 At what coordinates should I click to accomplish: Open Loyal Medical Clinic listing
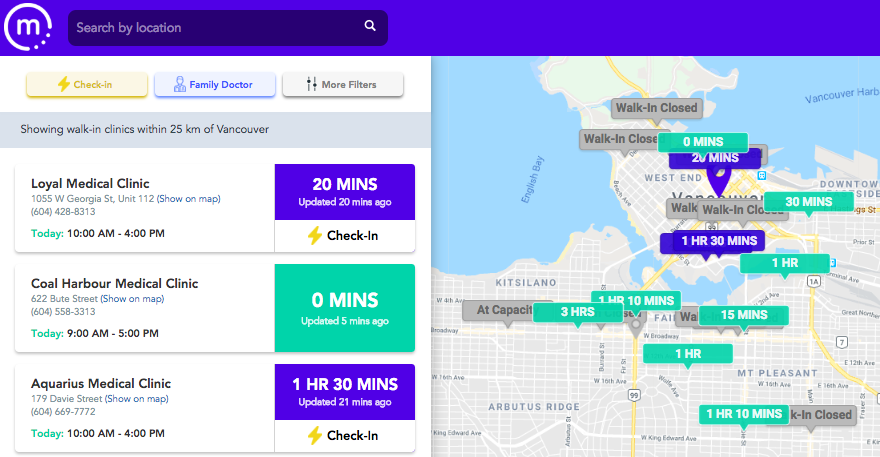point(90,184)
